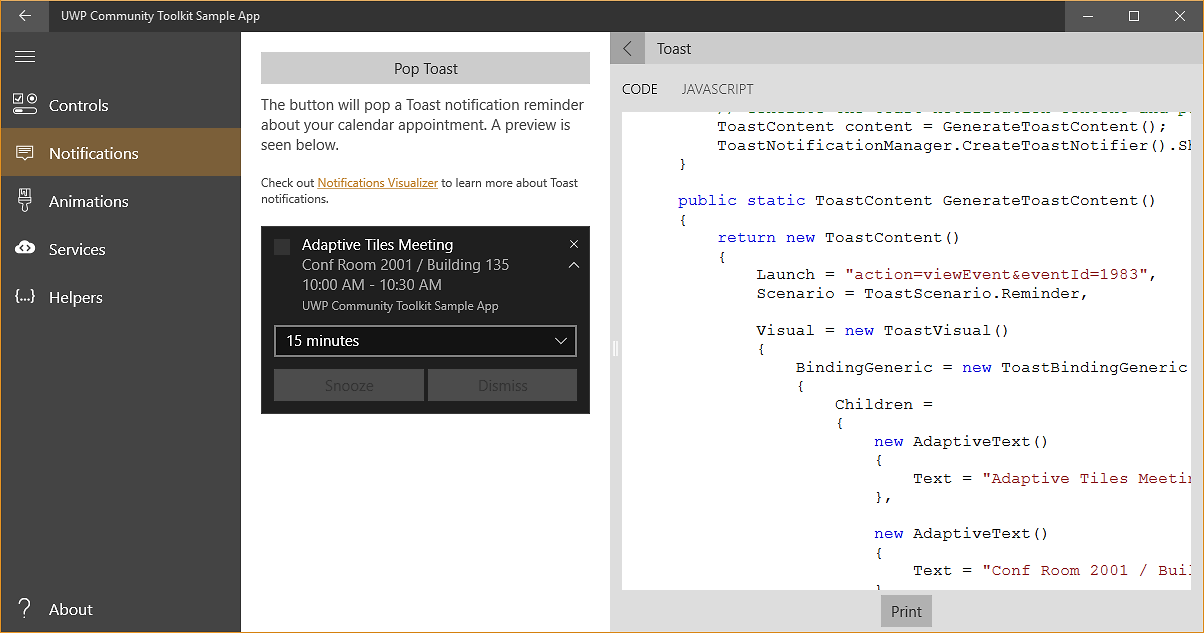Click the GenerateToastContent() method declaration line
Viewport: 1204px width, 633px height.
click(916, 200)
